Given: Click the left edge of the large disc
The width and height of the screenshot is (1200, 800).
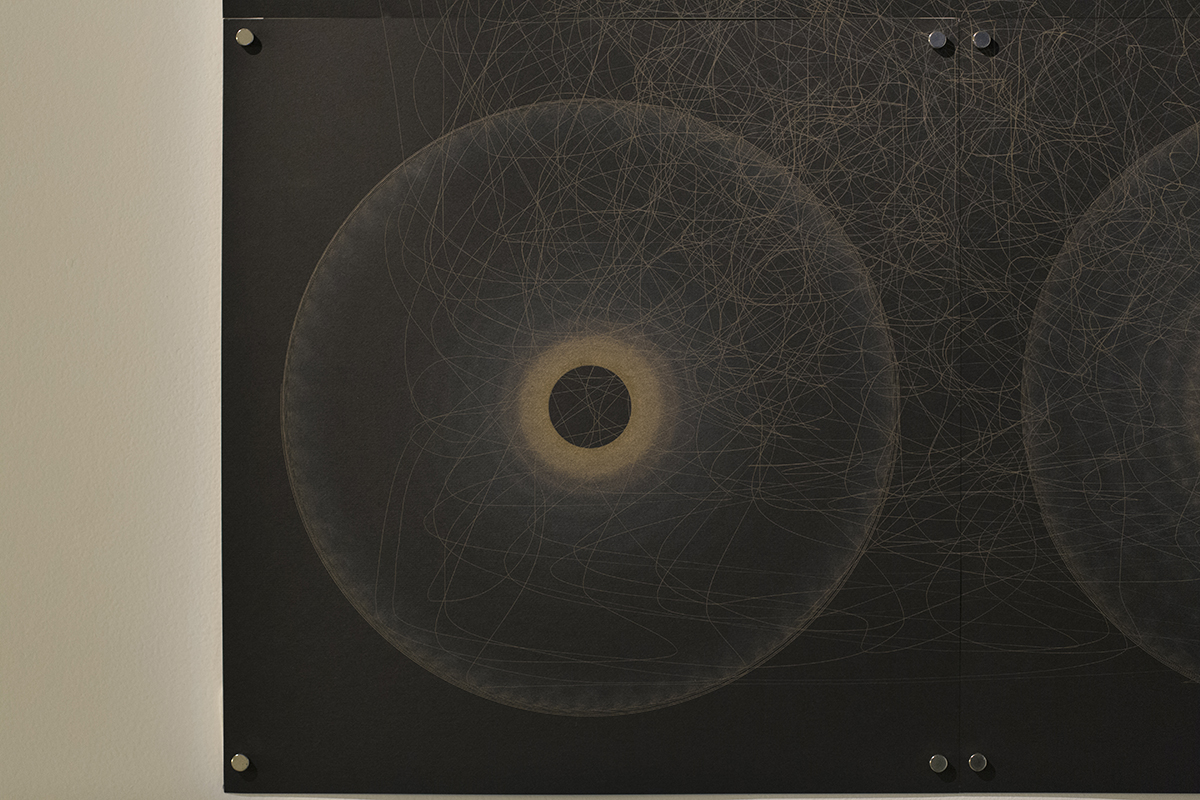Looking at the screenshot, I should pyautogui.click(x=284, y=406).
